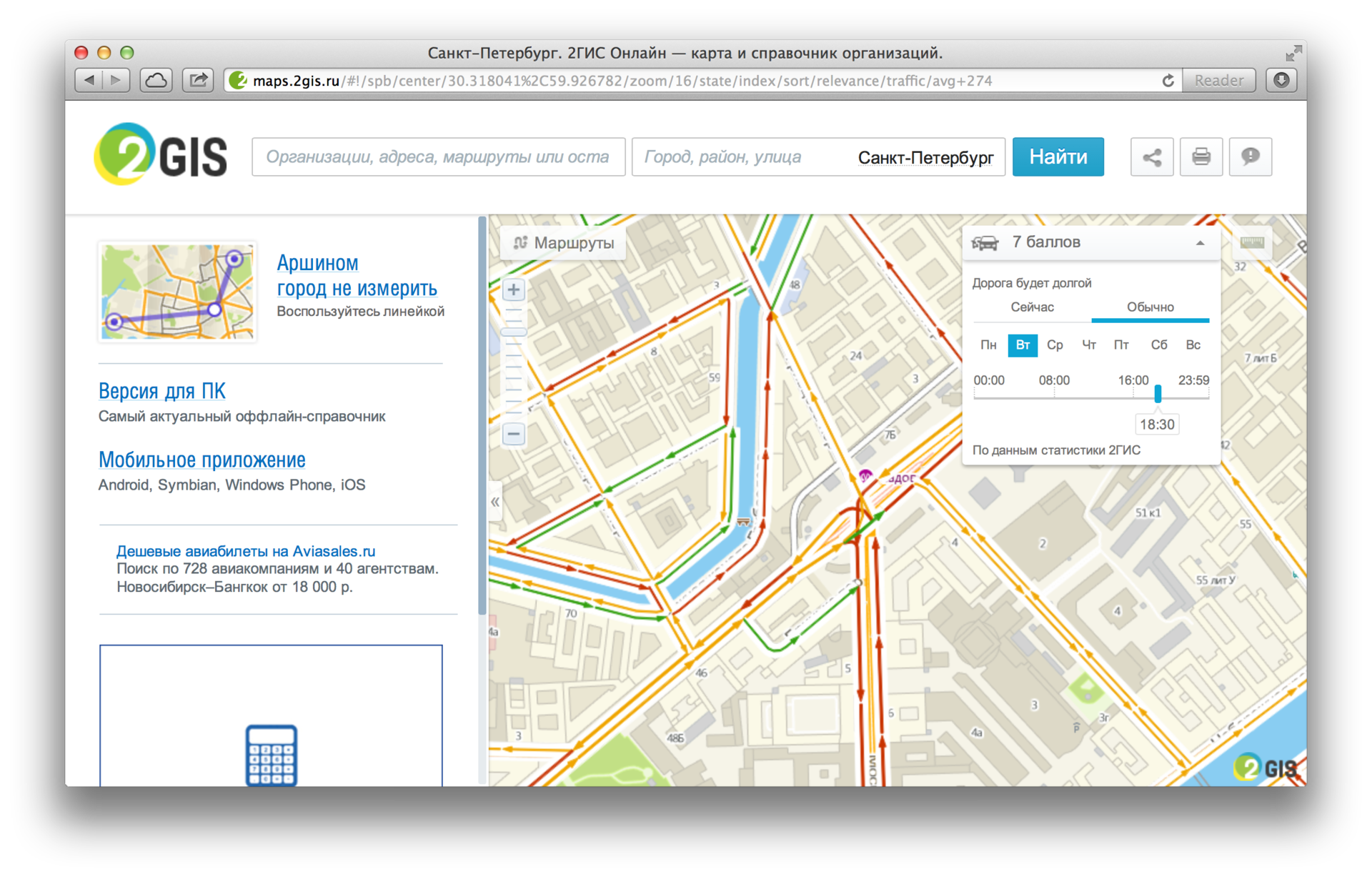Open iCloud tabs in Safari
Viewport: 1372px width, 877px height.
[x=156, y=80]
